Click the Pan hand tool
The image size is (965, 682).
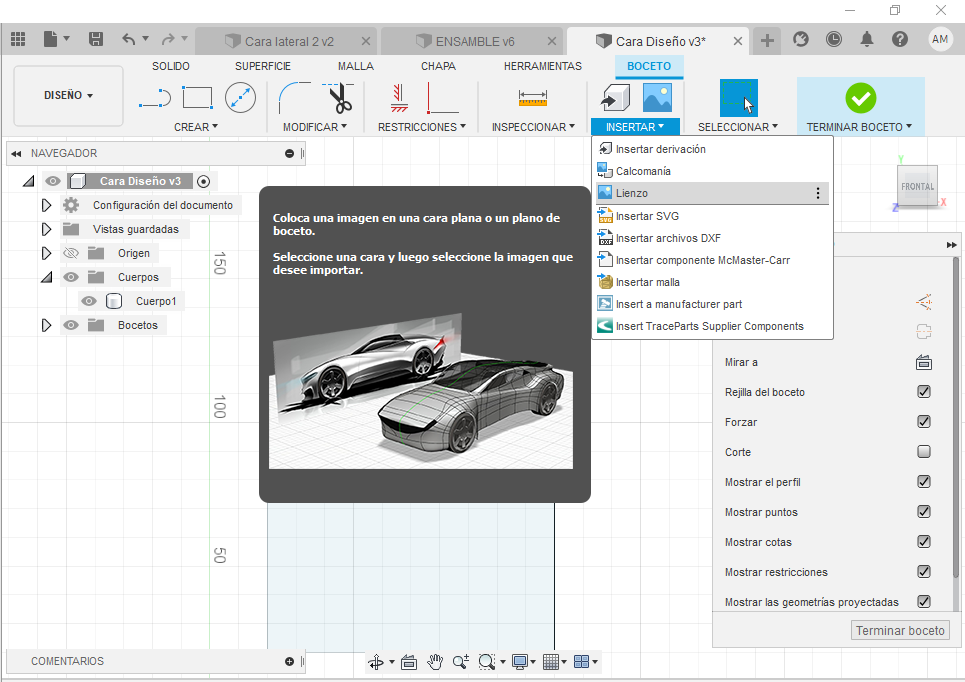tap(435, 661)
